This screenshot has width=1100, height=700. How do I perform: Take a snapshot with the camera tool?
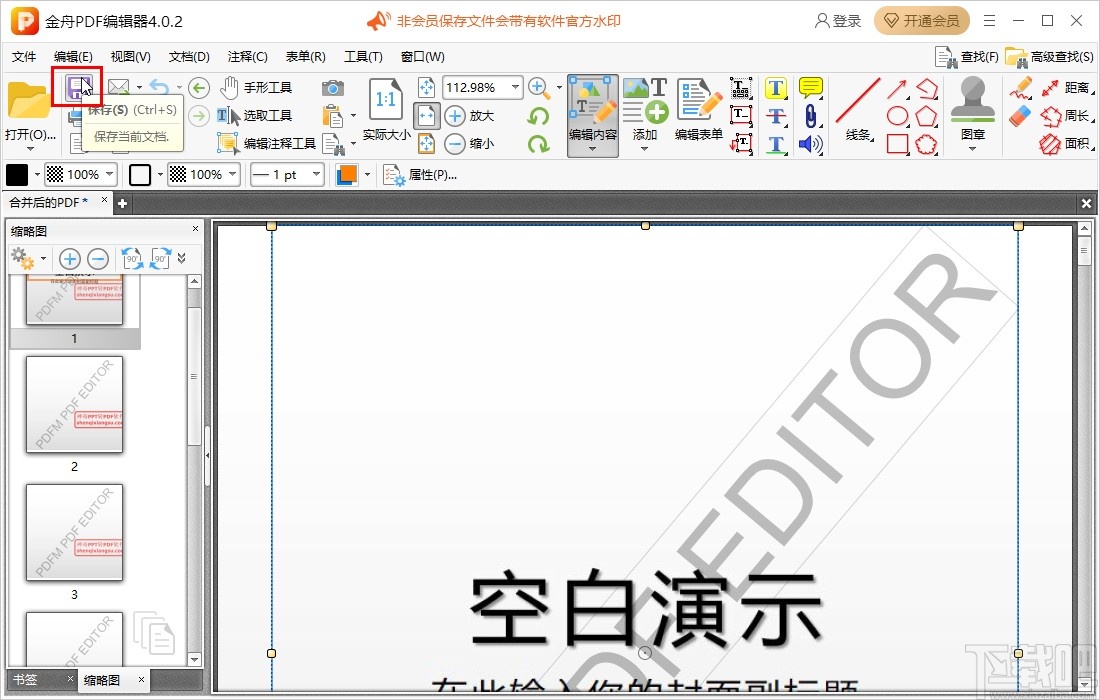333,87
